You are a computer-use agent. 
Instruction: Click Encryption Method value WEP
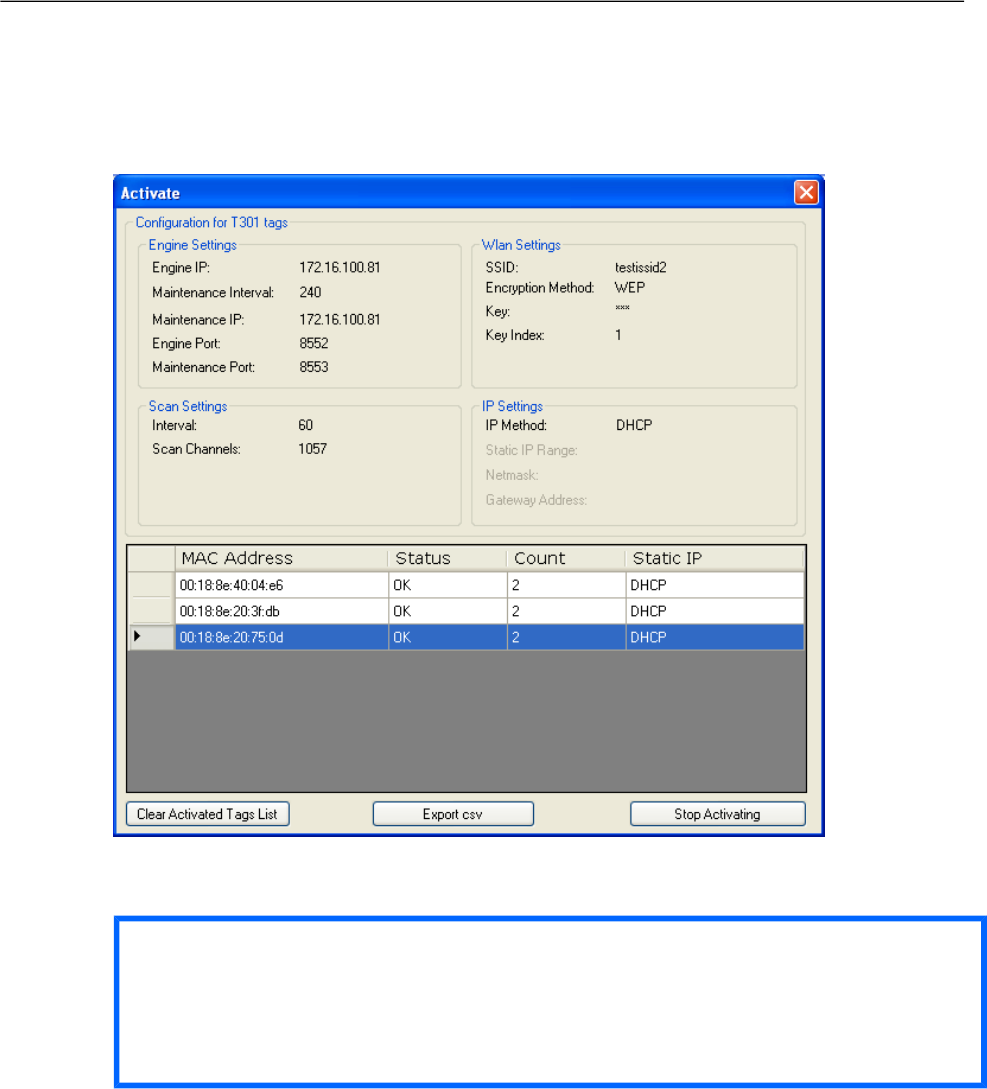coord(630,288)
